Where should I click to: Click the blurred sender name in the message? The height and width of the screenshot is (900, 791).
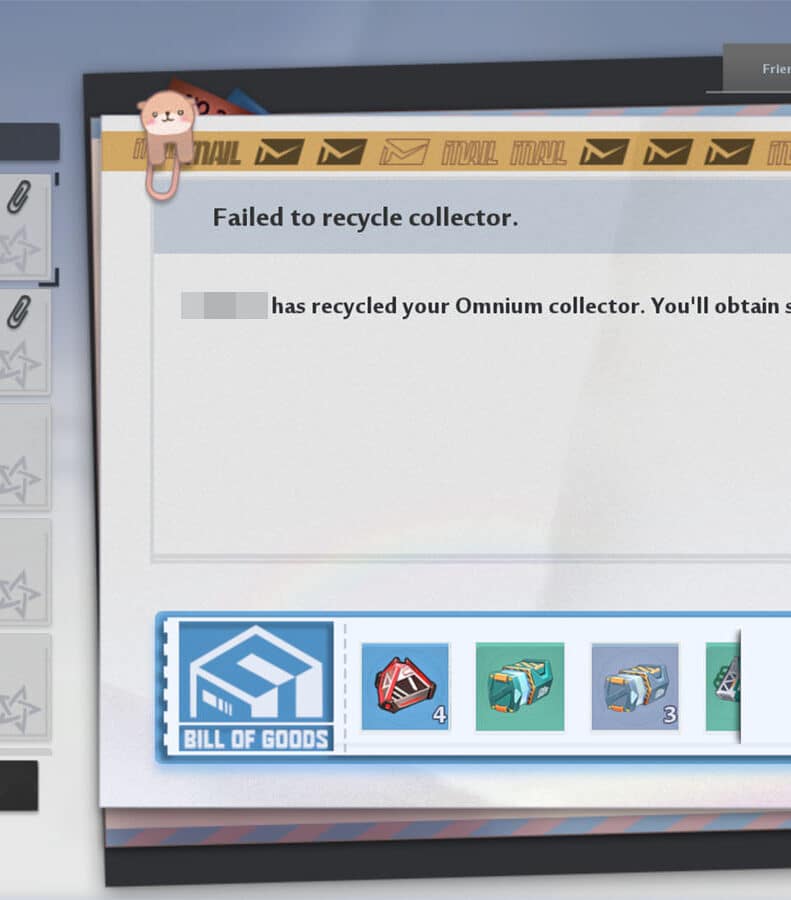(224, 305)
